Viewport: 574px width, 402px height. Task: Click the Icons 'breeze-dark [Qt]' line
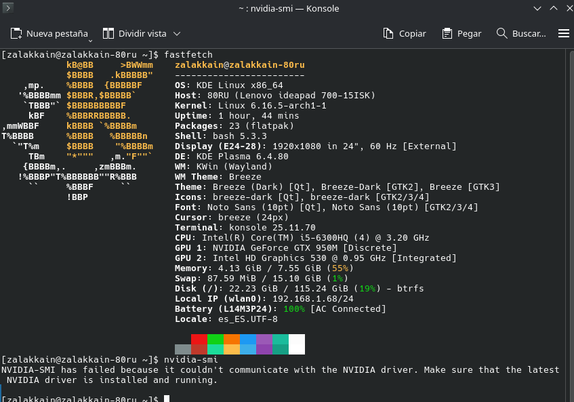[302, 197]
